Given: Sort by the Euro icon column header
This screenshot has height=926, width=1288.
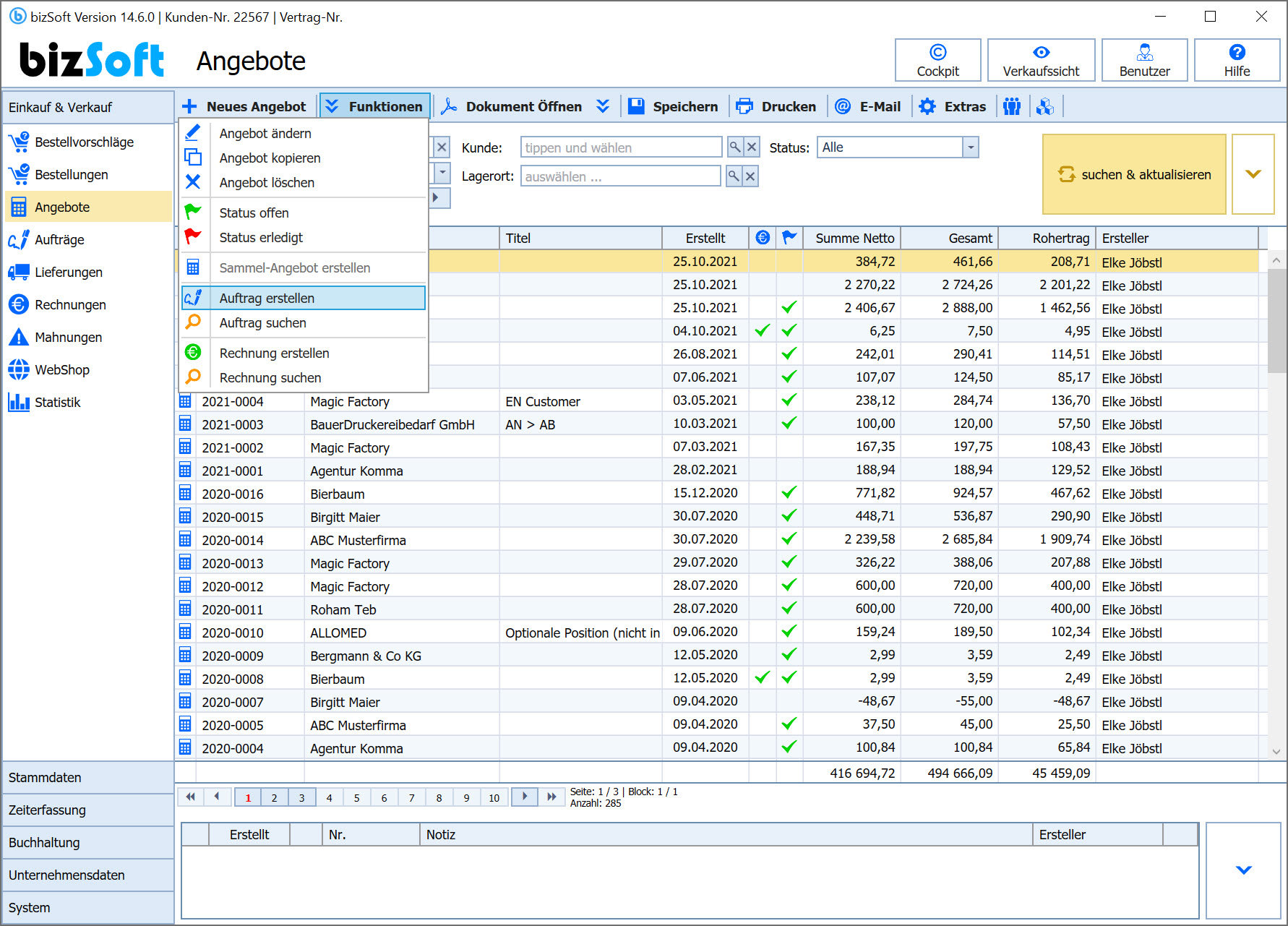Looking at the screenshot, I should (x=763, y=237).
